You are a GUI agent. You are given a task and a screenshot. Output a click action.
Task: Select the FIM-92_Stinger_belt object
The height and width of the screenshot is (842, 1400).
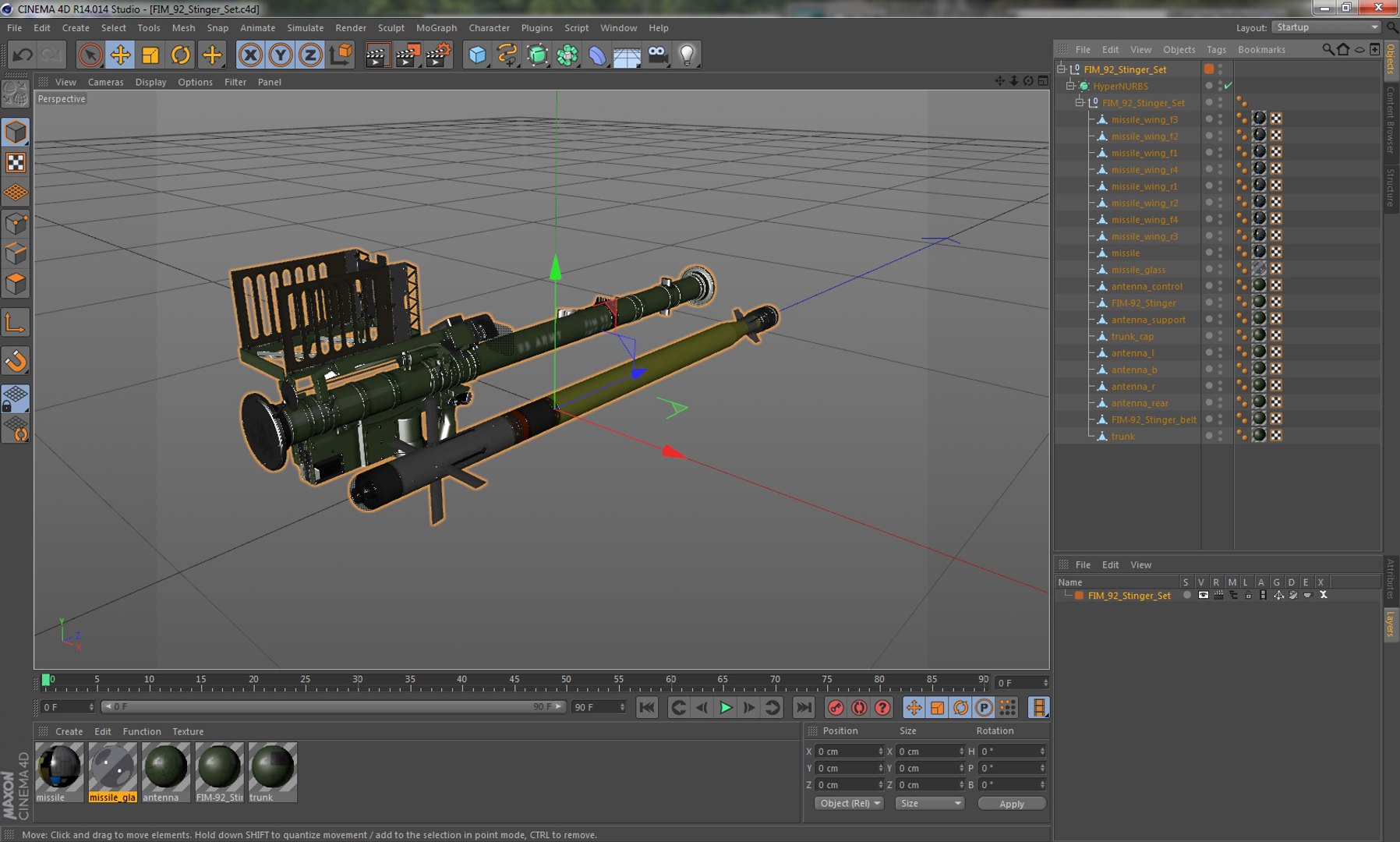(x=1153, y=419)
